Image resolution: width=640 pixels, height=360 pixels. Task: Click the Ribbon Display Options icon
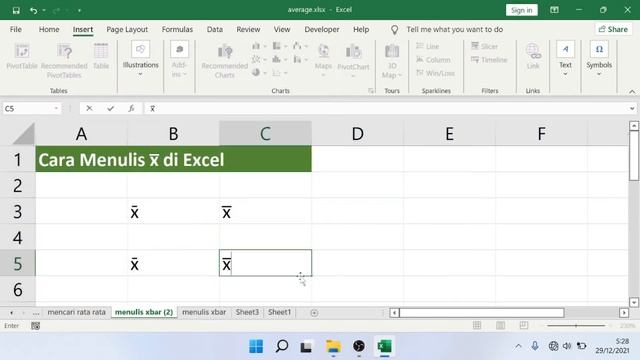point(554,10)
